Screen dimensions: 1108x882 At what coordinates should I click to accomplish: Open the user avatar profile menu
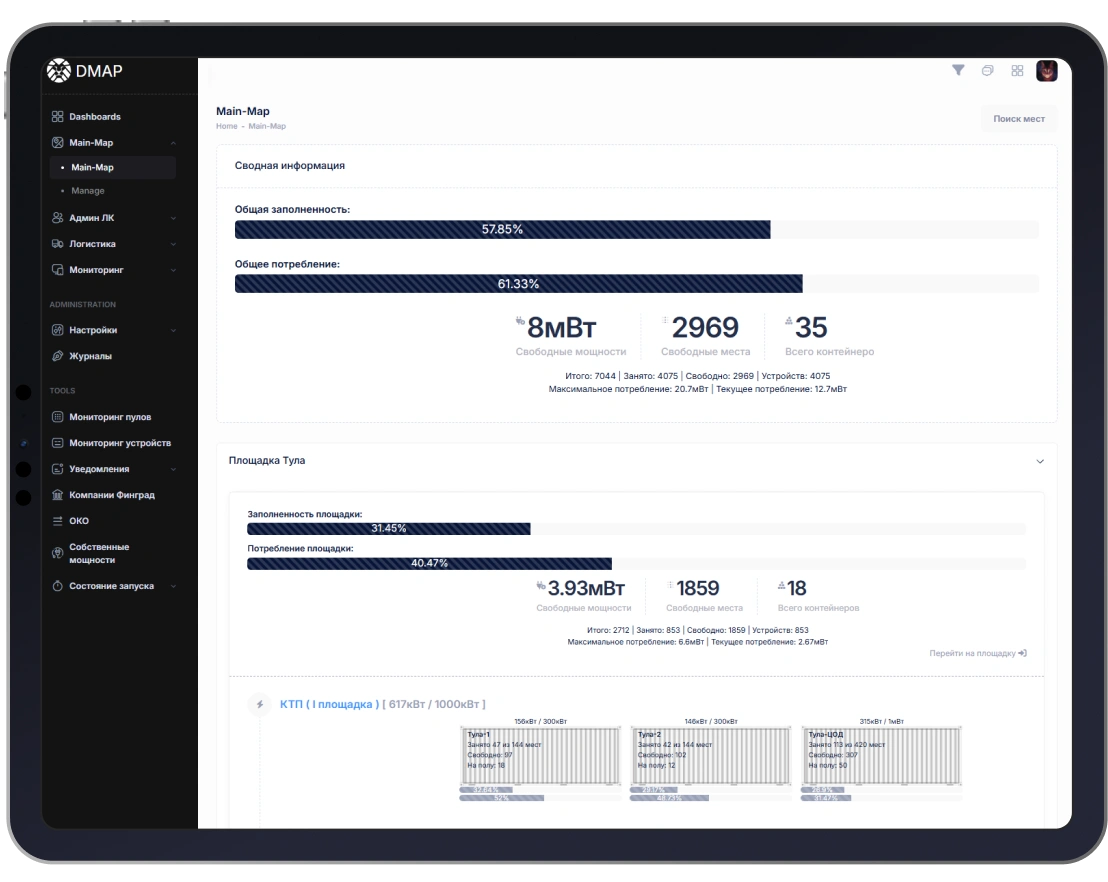(1046, 70)
